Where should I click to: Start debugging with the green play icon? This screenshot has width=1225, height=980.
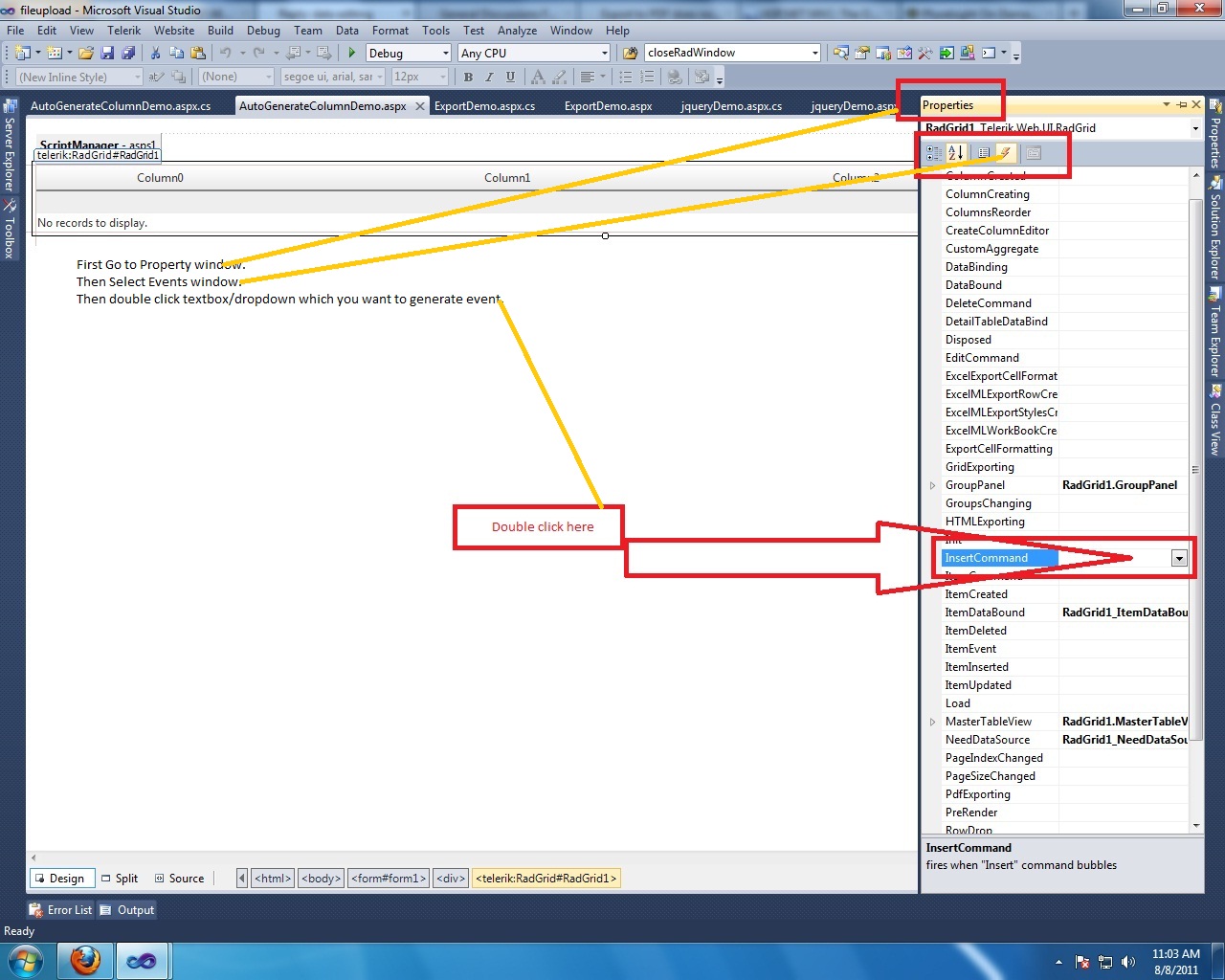coord(352,54)
